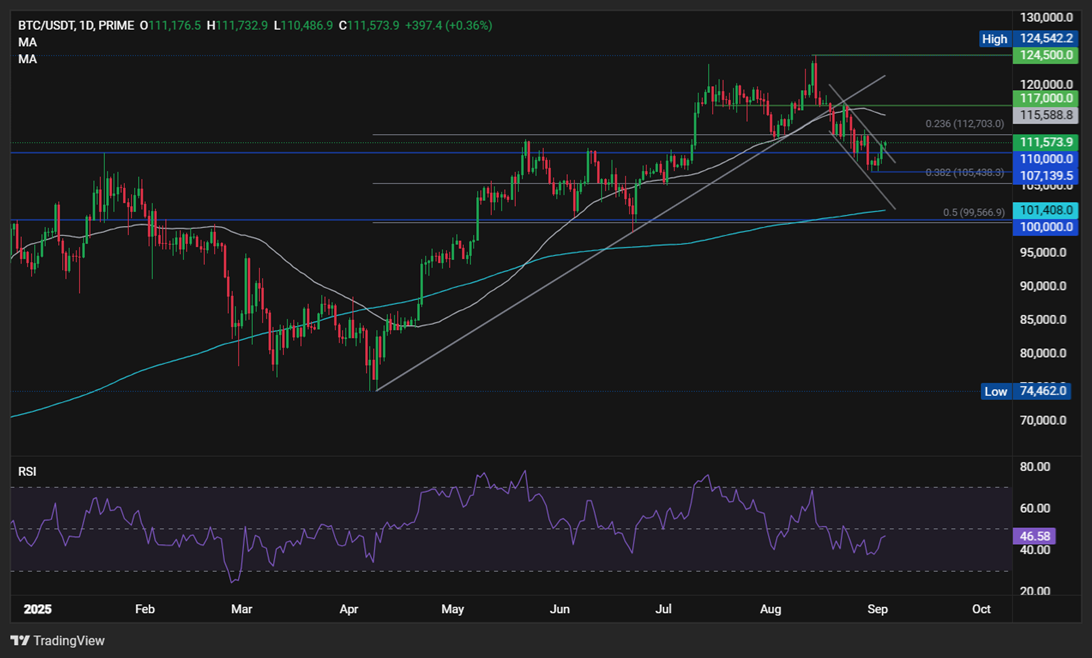
Task: Click the open price value O111,176.5
Action: (170, 25)
